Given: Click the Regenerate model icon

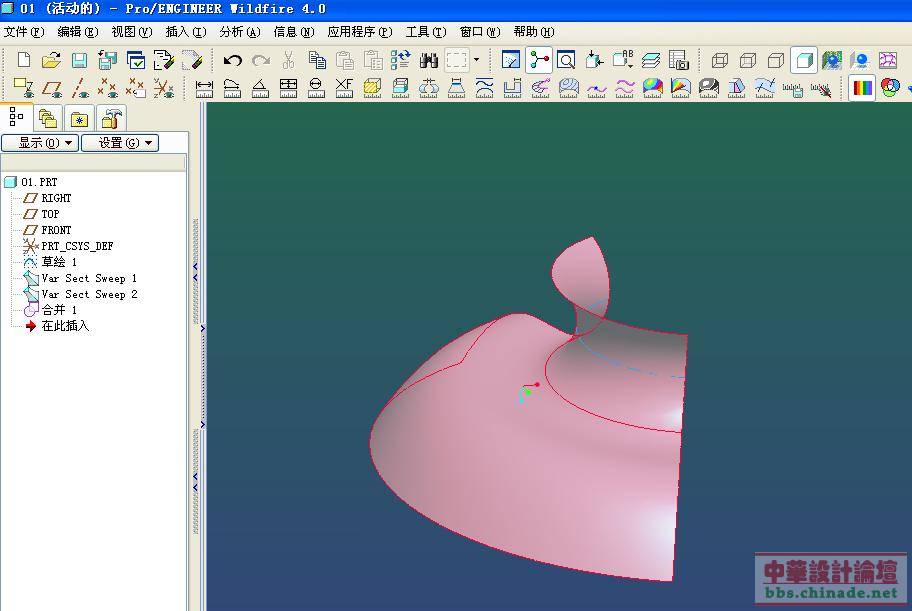Looking at the screenshot, I should click(401, 60).
